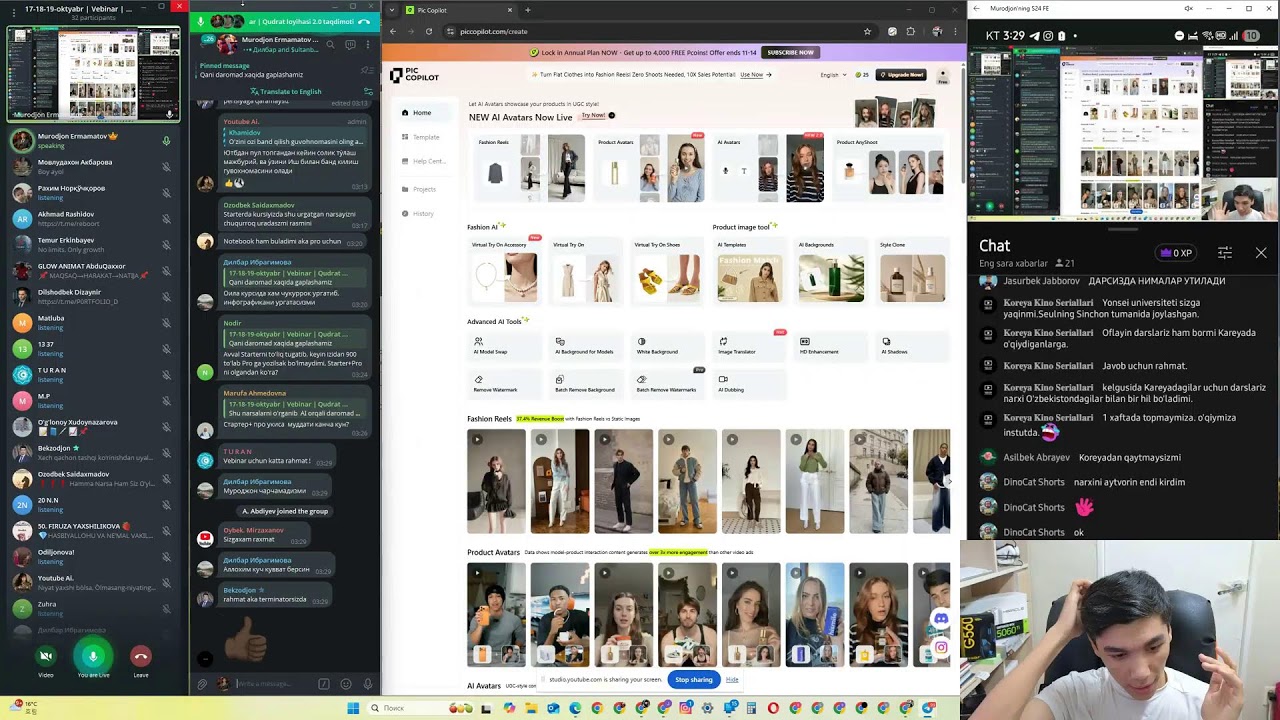Image resolution: width=1280 pixels, height=720 pixels.
Task: Click the SUBSCRIBE NOW banner button
Action: point(790,52)
